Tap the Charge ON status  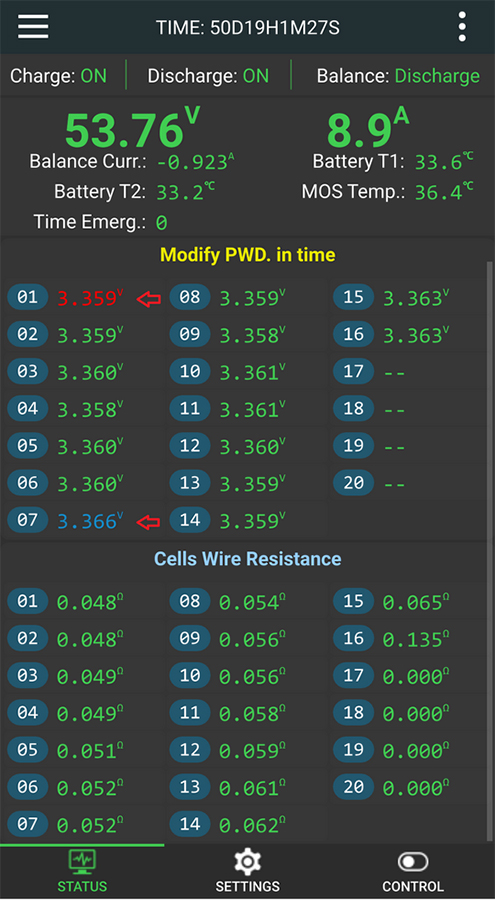pos(59,76)
